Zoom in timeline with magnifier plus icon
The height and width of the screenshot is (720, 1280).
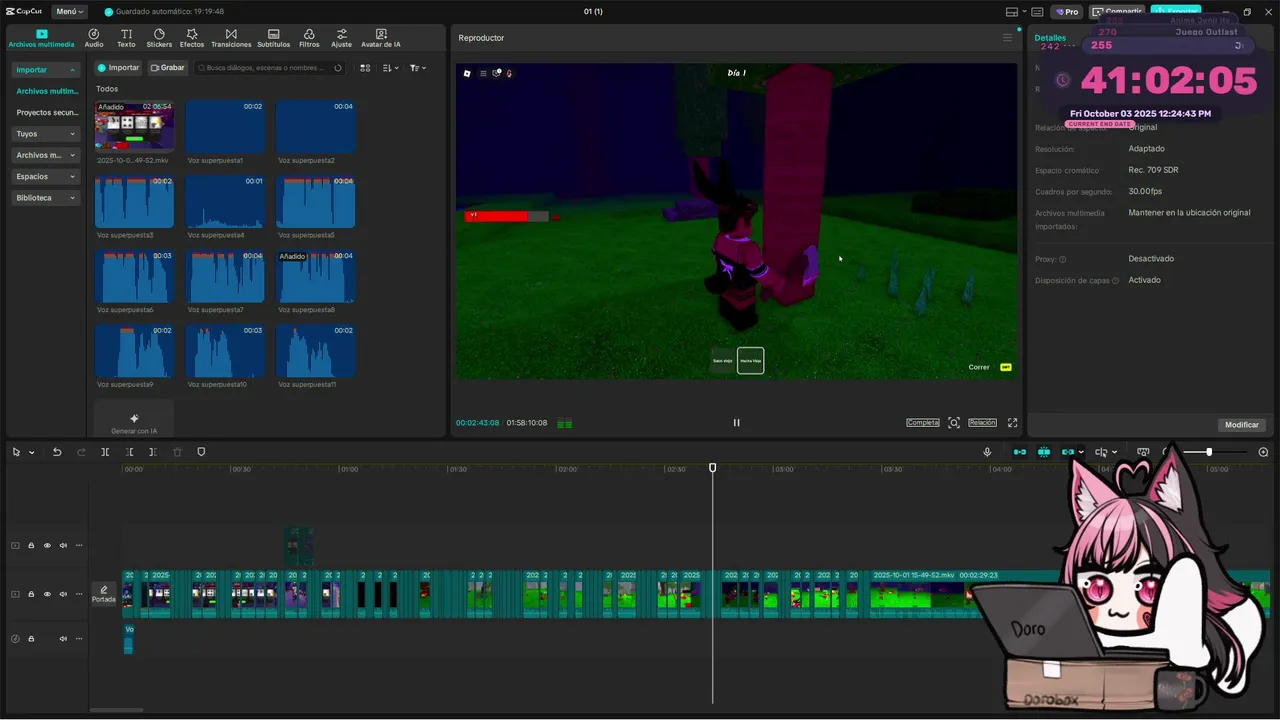point(1263,452)
